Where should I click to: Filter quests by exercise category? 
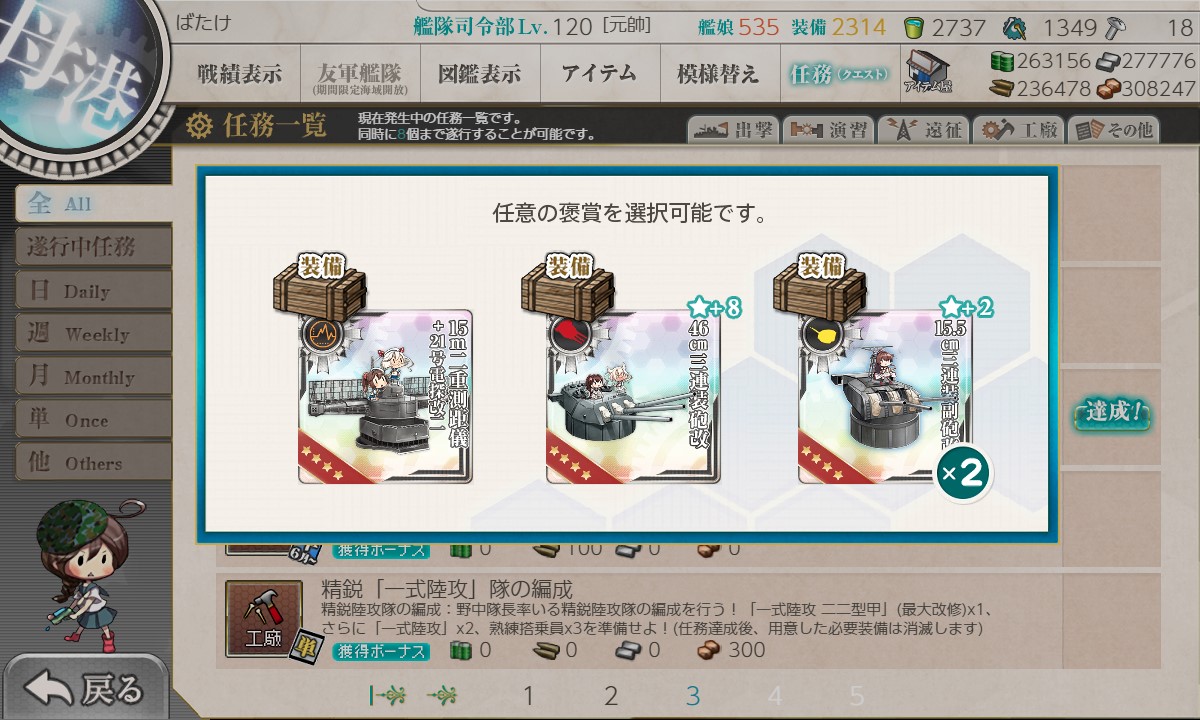[x=829, y=130]
